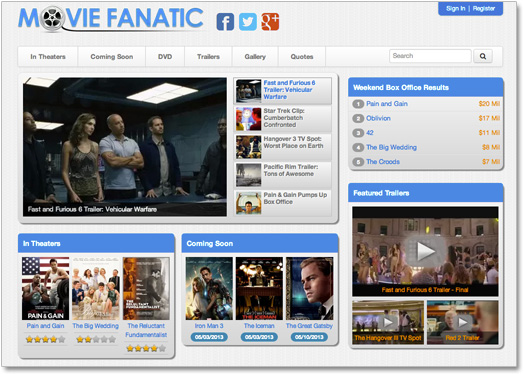Click The Big Wedding title under poster
Viewport: 524px width, 374px height.
pyautogui.click(x=96, y=326)
